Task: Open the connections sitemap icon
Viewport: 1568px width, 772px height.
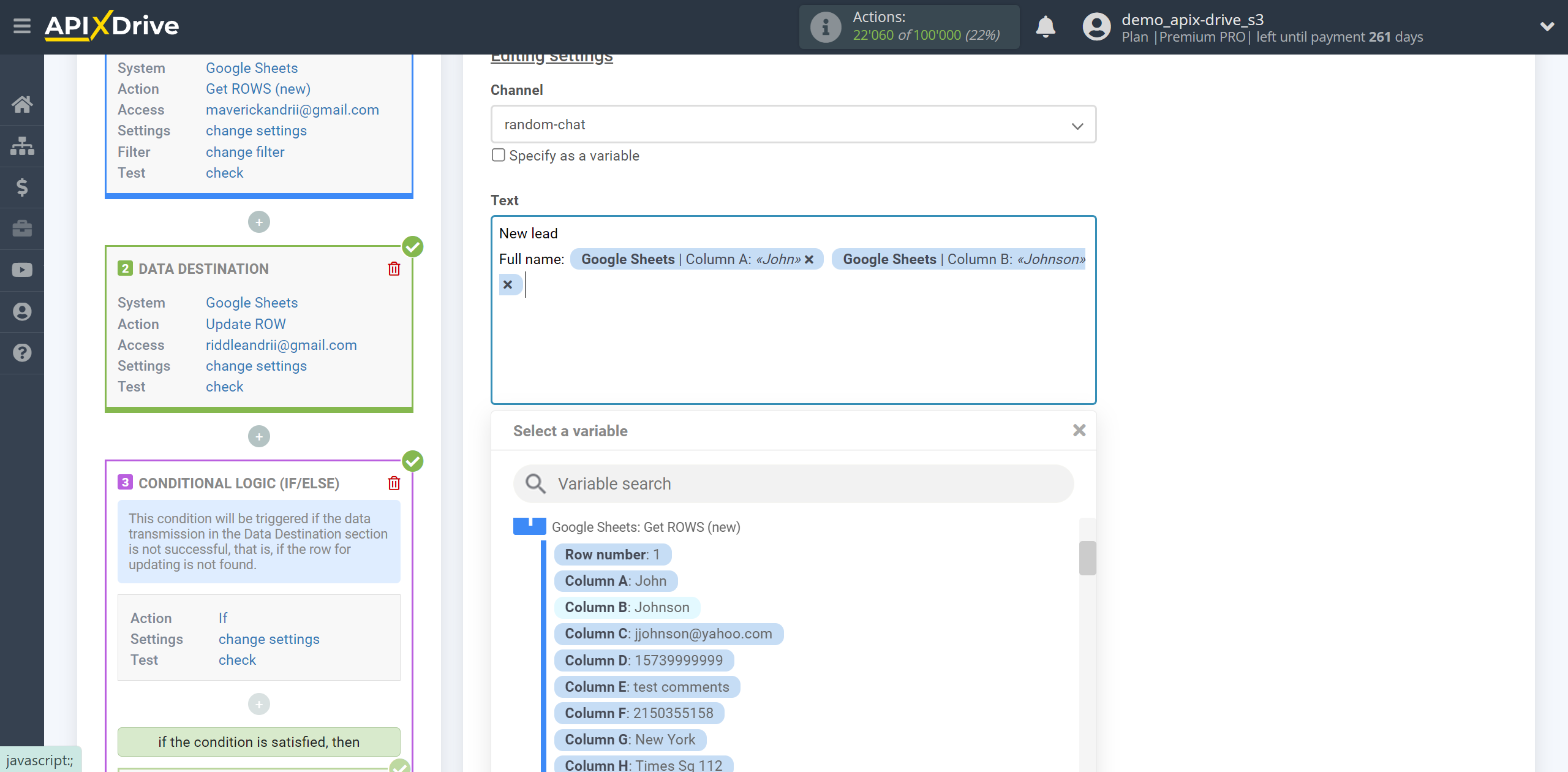Action: (22, 146)
